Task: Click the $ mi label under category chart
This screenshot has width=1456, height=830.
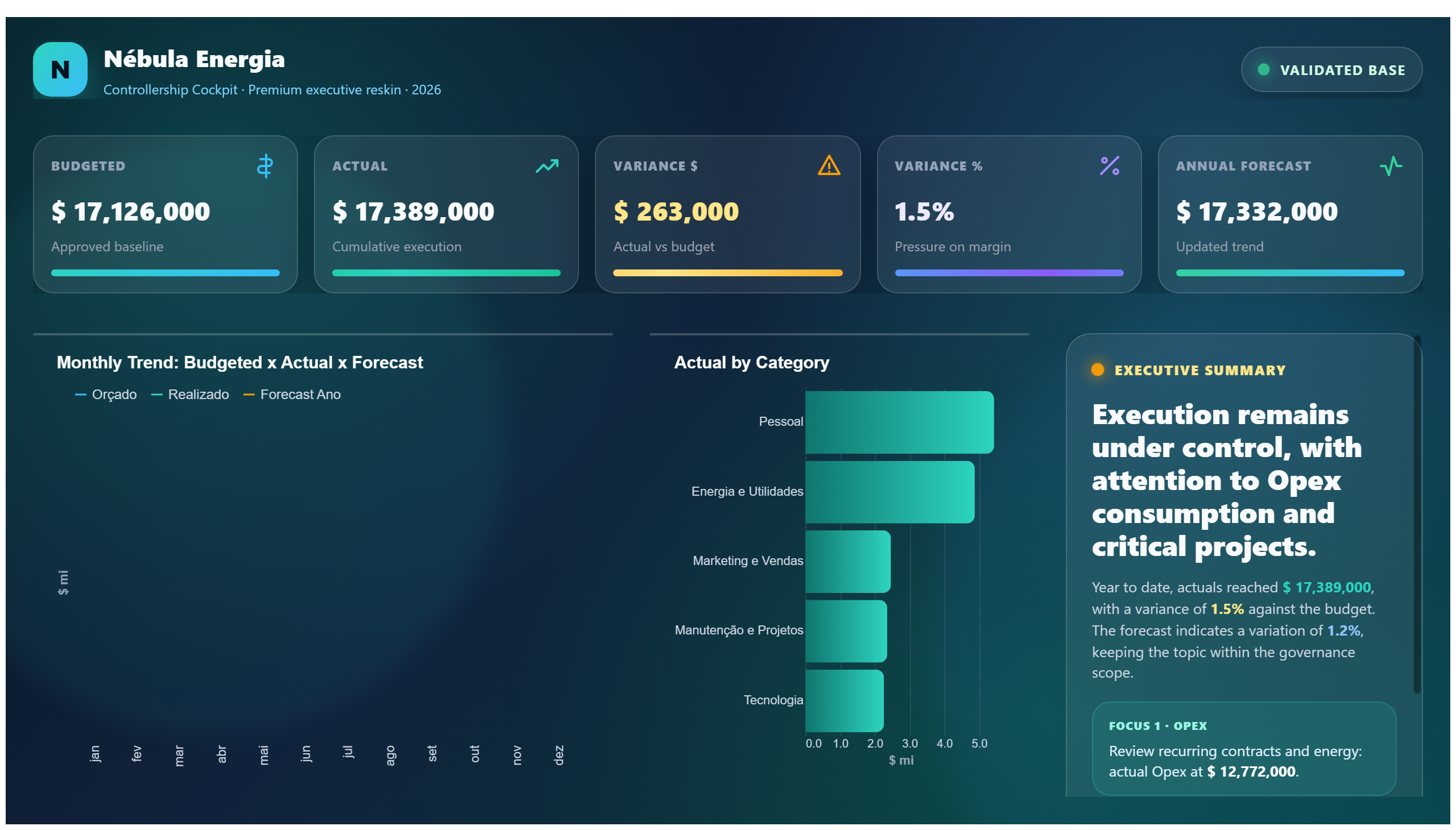Action: click(x=901, y=761)
